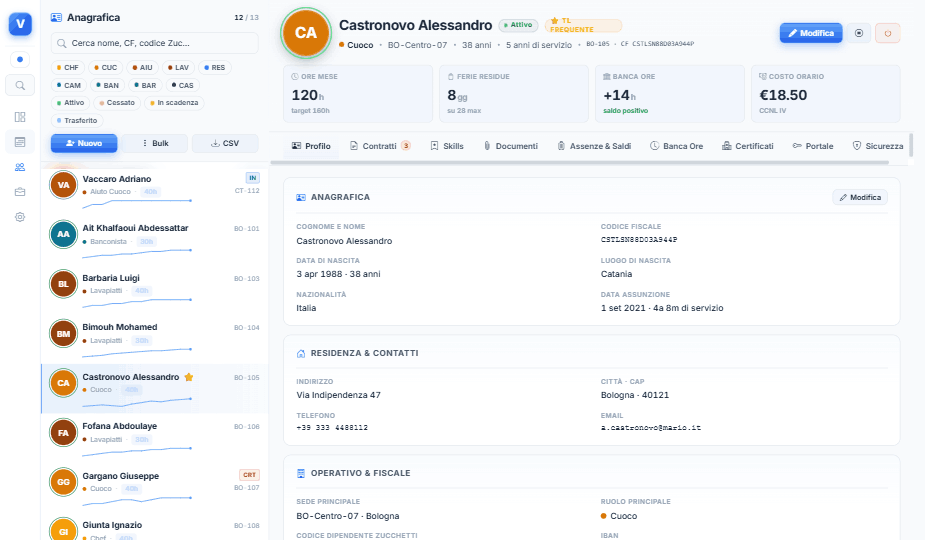Image resolution: width=925 pixels, height=540 pixels.
Task: Open the people icon in left sidebar
Action: (x=20, y=167)
